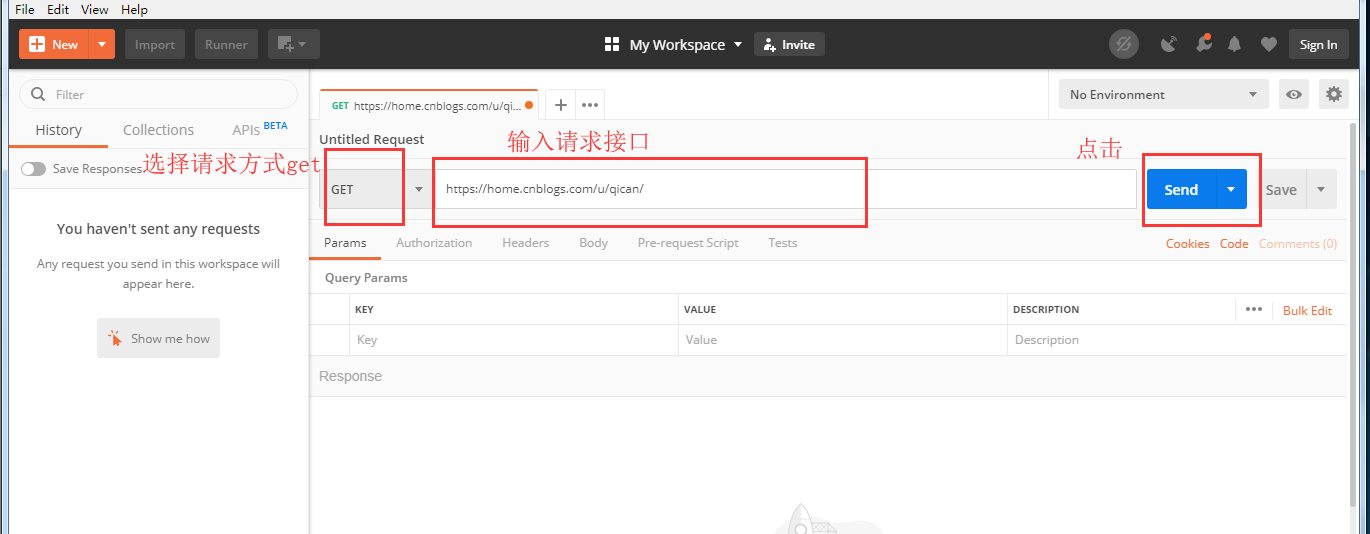Open the params table column options ellipsis
The height and width of the screenshot is (534, 1370).
pos(1254,309)
